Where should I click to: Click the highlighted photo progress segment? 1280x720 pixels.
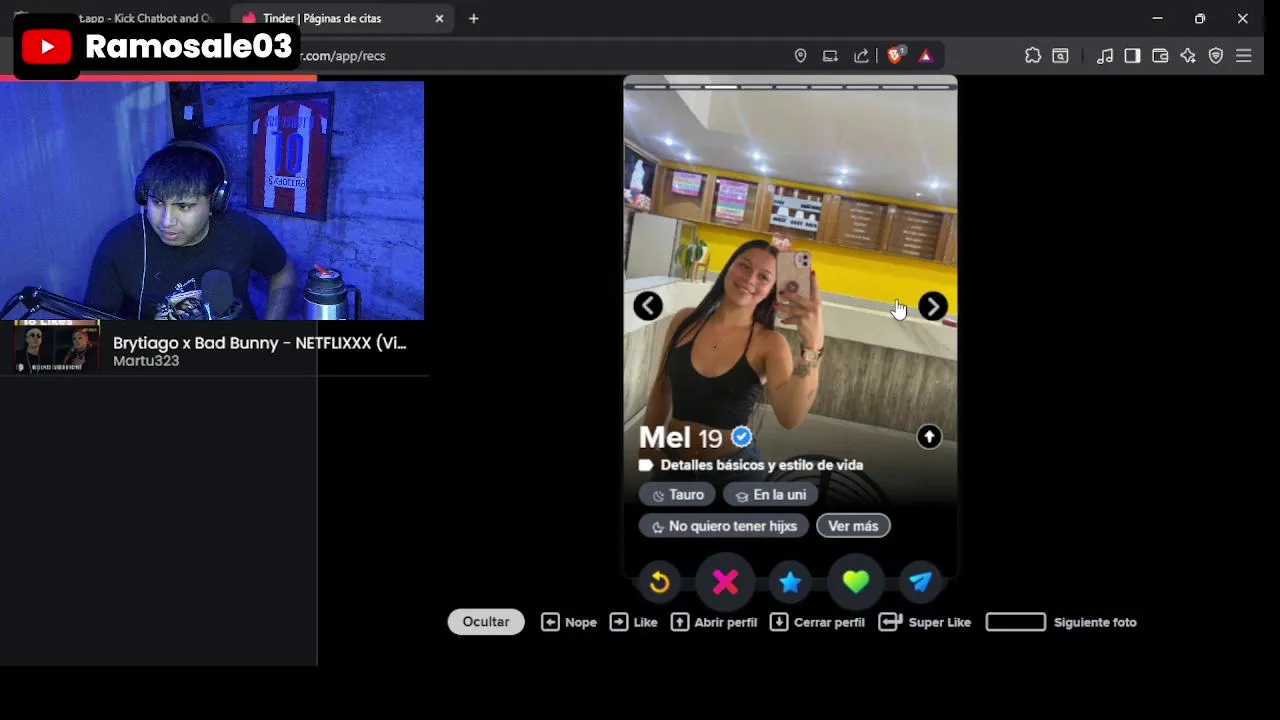(721, 87)
